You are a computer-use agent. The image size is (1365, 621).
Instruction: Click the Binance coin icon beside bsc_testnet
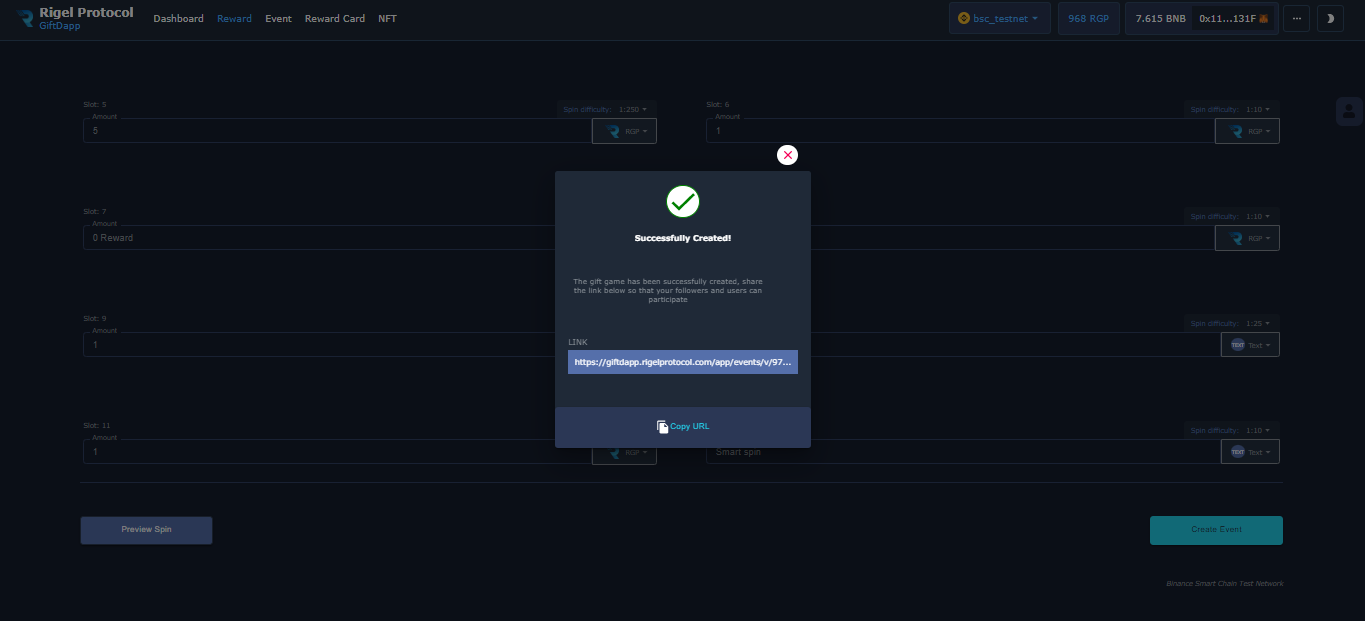[964, 18]
